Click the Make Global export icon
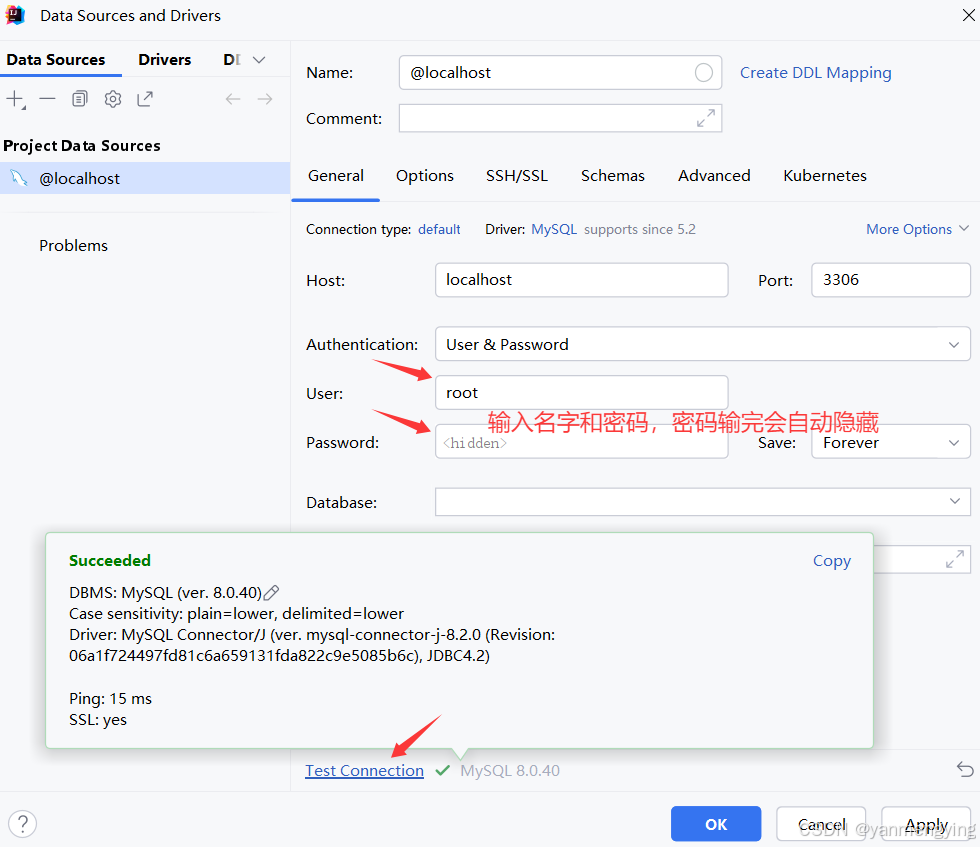Screen dimensions: 980x847 [145, 99]
